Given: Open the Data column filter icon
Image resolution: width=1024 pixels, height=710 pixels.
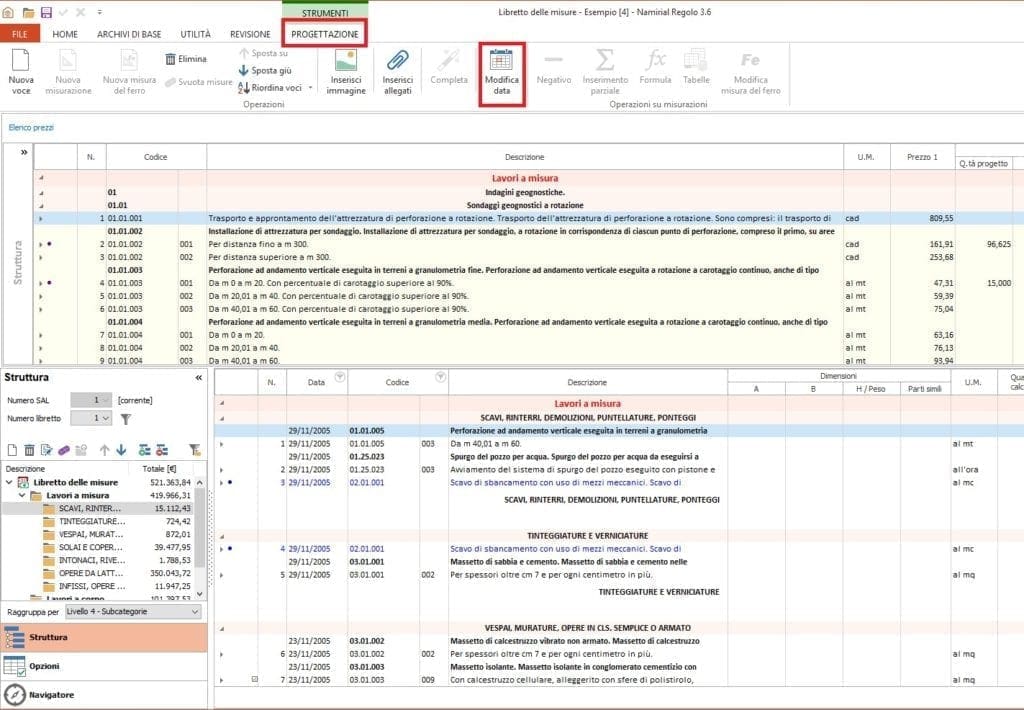Looking at the screenshot, I should 340,377.
